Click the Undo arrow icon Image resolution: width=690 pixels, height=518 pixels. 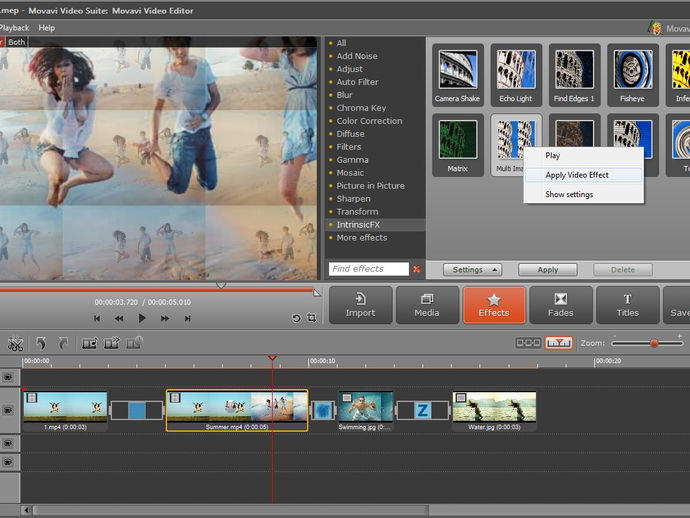(x=41, y=343)
